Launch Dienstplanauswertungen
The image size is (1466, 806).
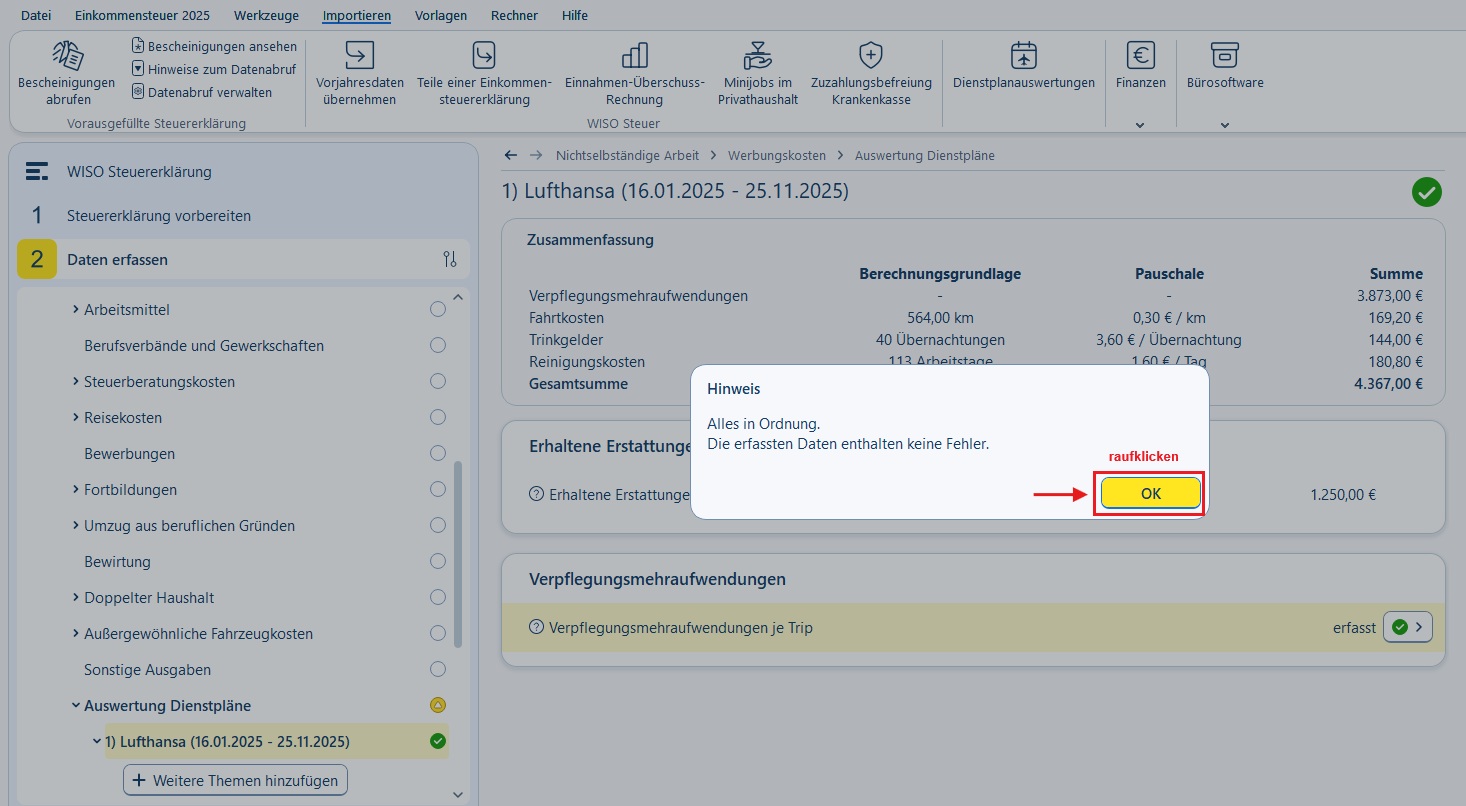click(1024, 65)
